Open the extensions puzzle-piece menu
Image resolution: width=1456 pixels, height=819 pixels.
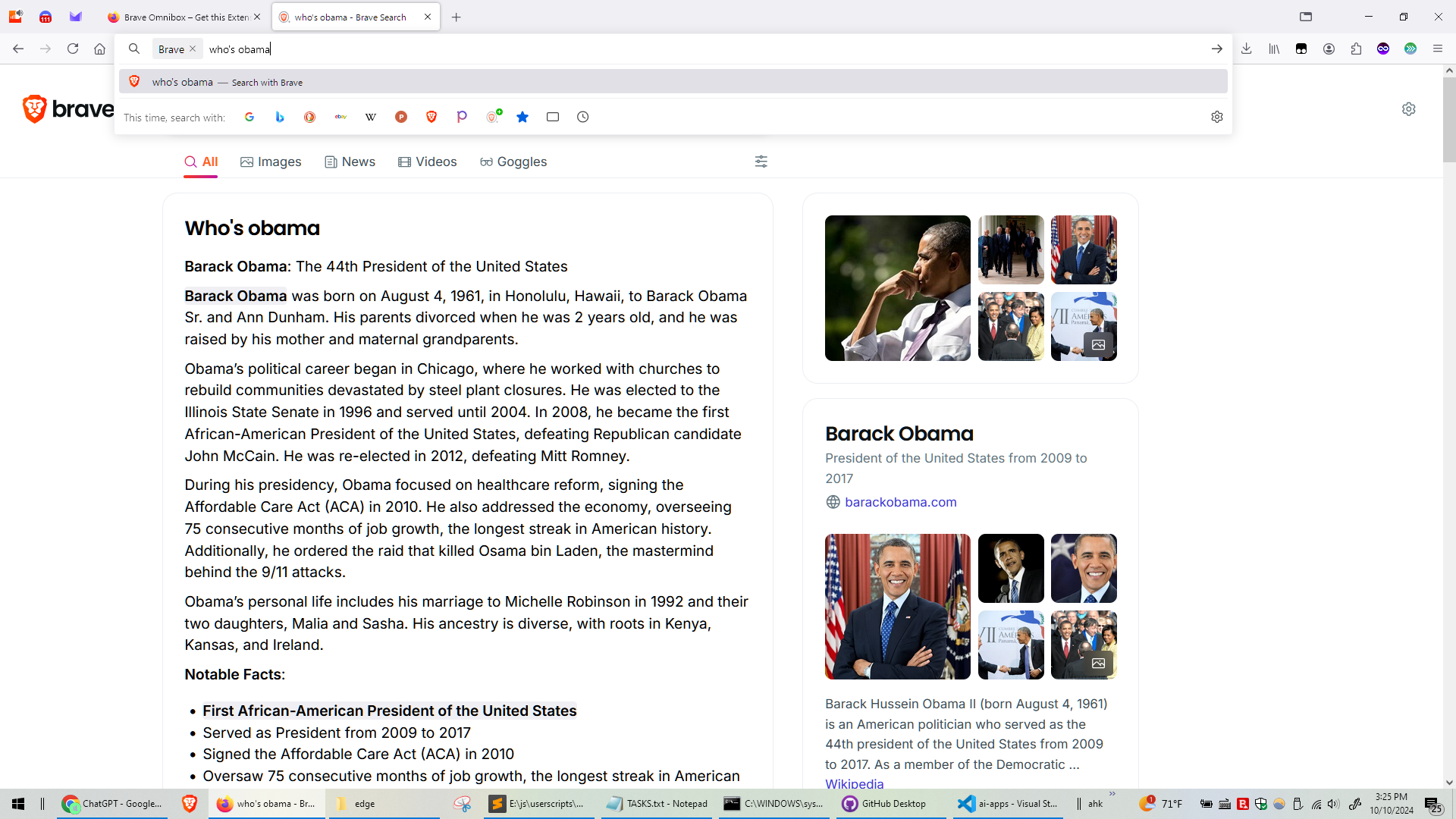1356,49
